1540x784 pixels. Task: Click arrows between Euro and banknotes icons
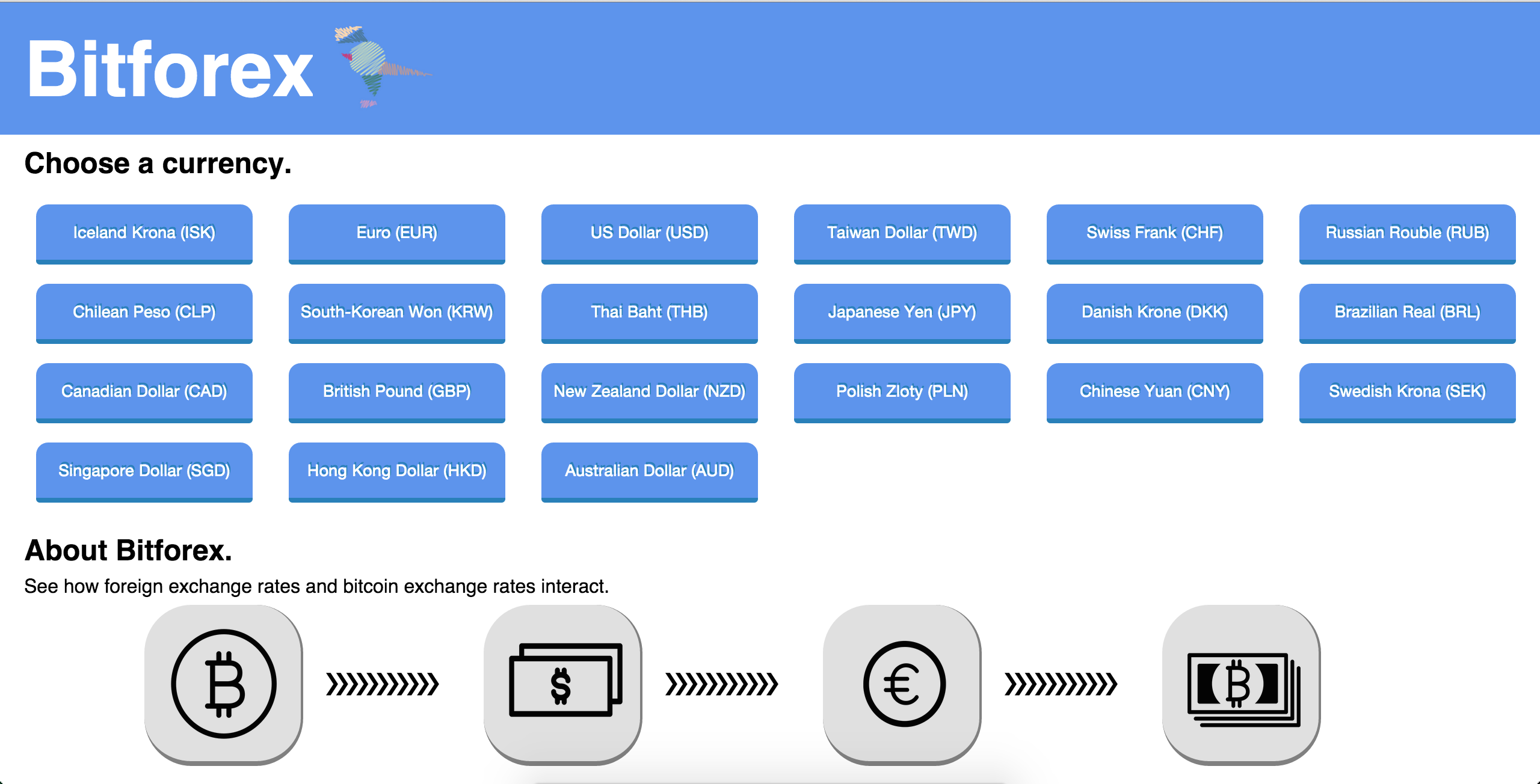(1061, 684)
